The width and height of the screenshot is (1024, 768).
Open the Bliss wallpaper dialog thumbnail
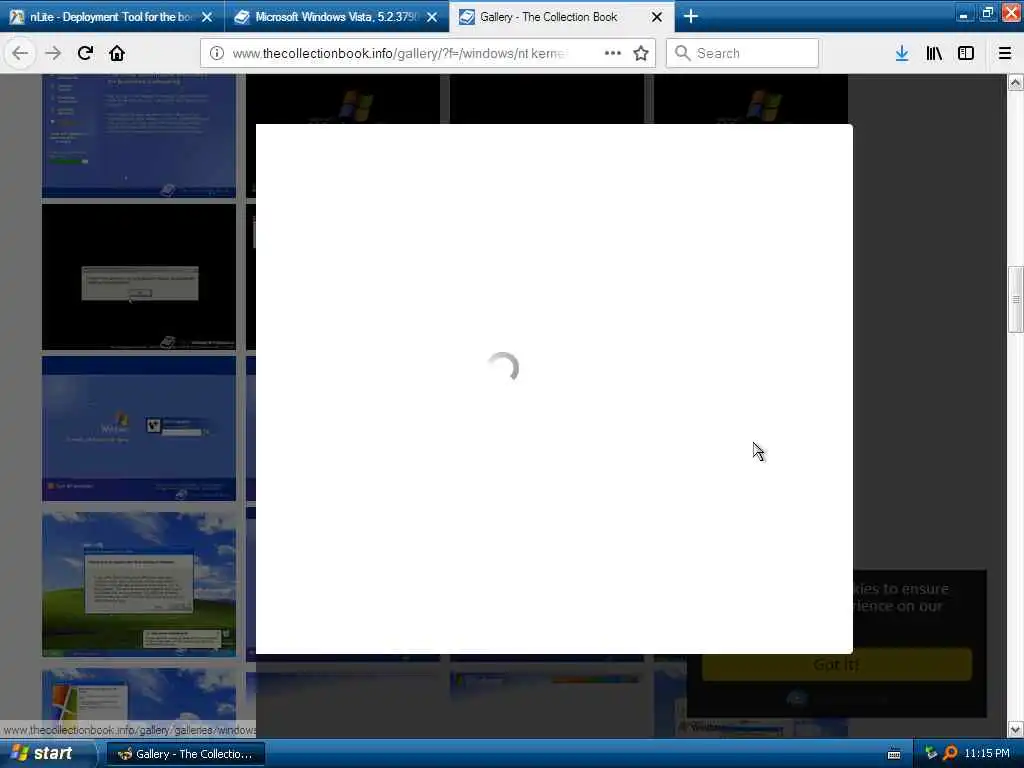[x=139, y=584]
